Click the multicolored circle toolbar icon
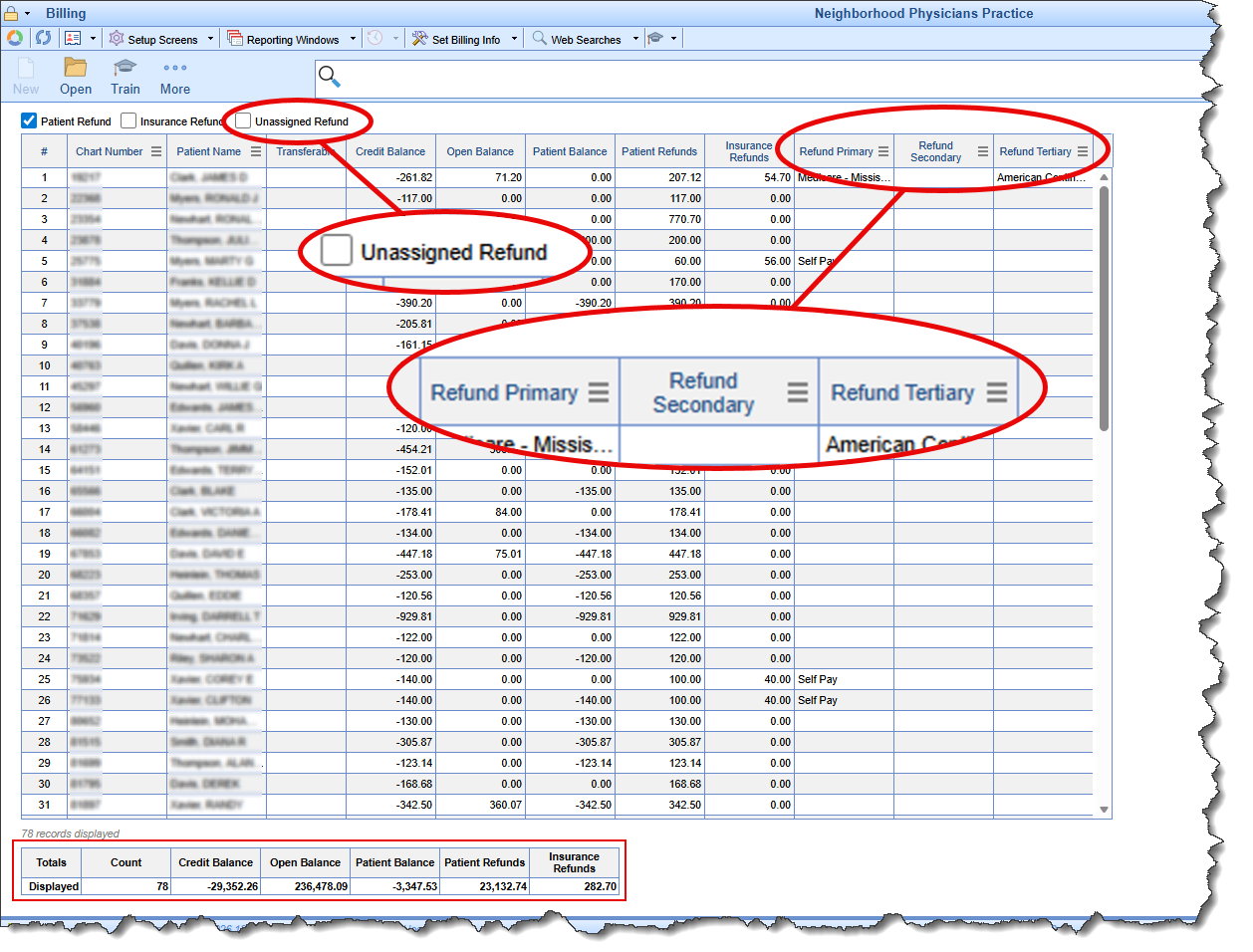 click(15, 38)
